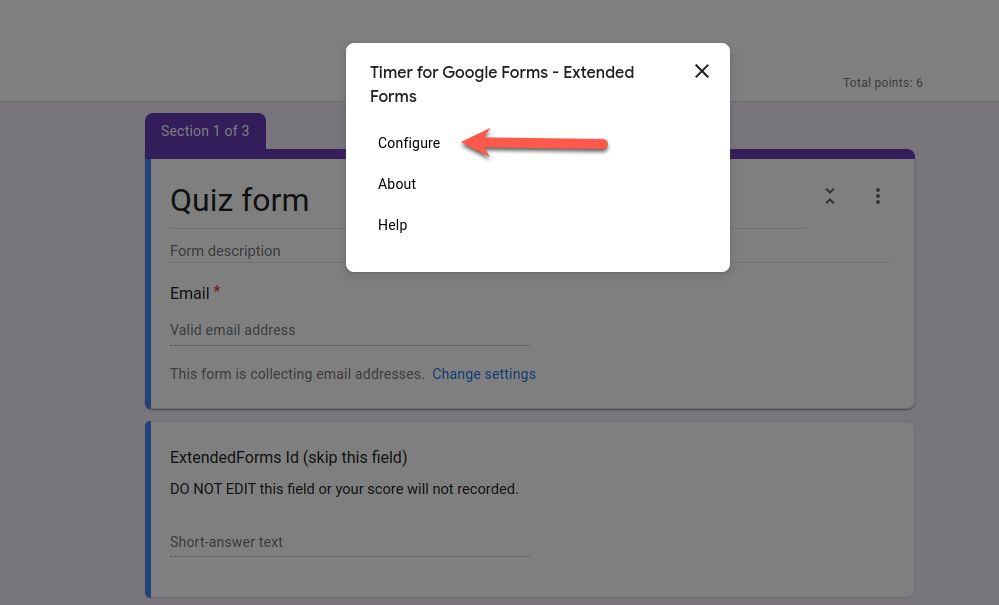The height and width of the screenshot is (605, 999).
Task: Select About in the add-on menu
Action: [x=397, y=184]
